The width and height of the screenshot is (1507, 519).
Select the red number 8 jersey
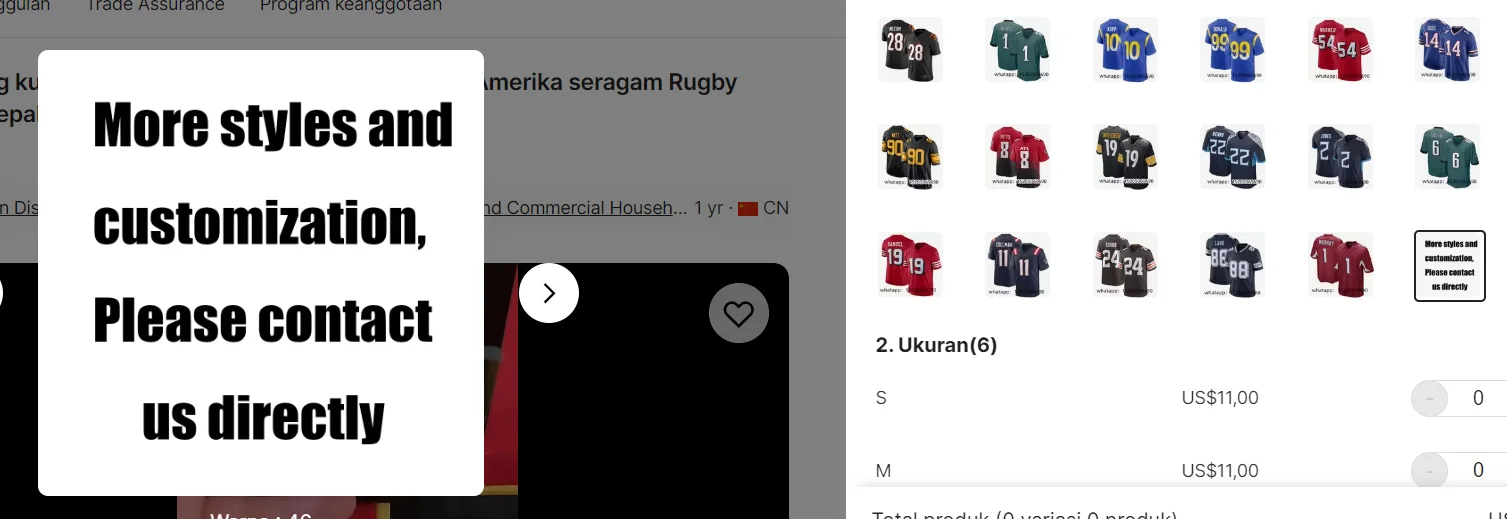(x=1017, y=157)
